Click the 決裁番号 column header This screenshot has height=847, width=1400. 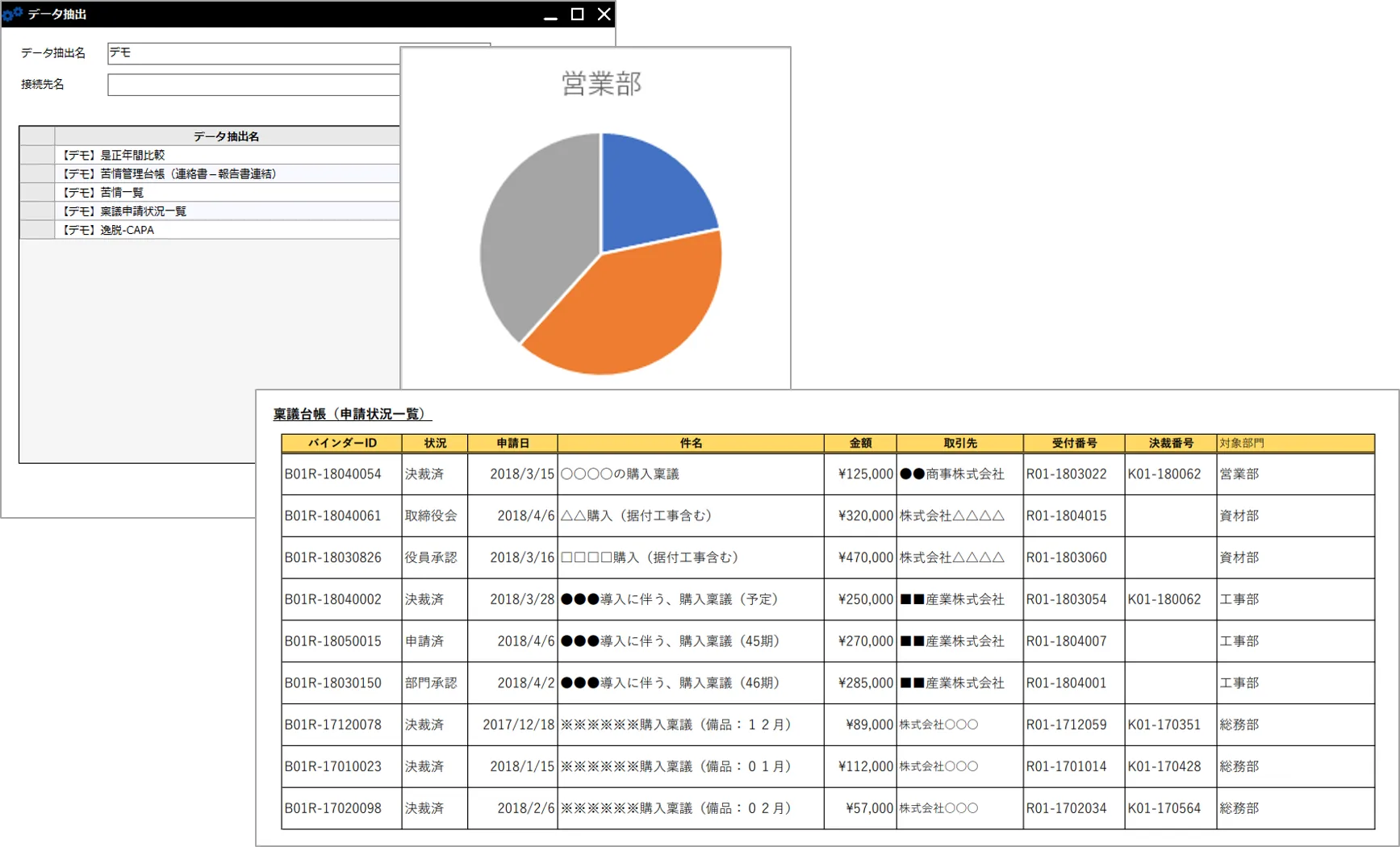pyautogui.click(x=1171, y=443)
